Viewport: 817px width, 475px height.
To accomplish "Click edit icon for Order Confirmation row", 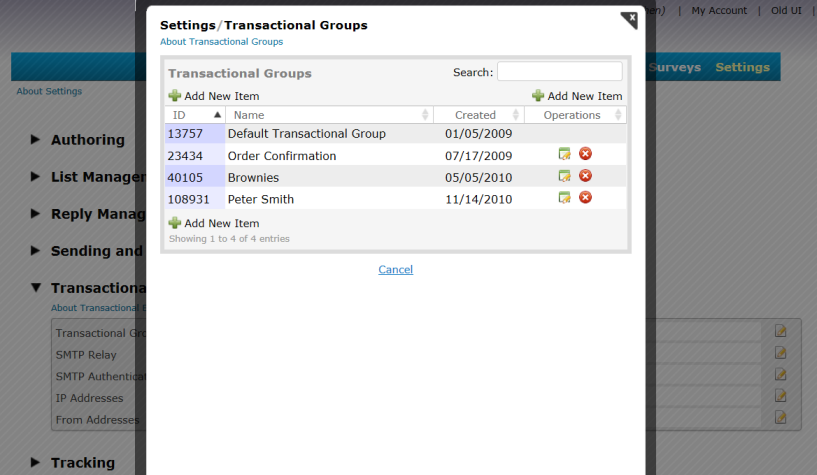I will pyautogui.click(x=565, y=154).
